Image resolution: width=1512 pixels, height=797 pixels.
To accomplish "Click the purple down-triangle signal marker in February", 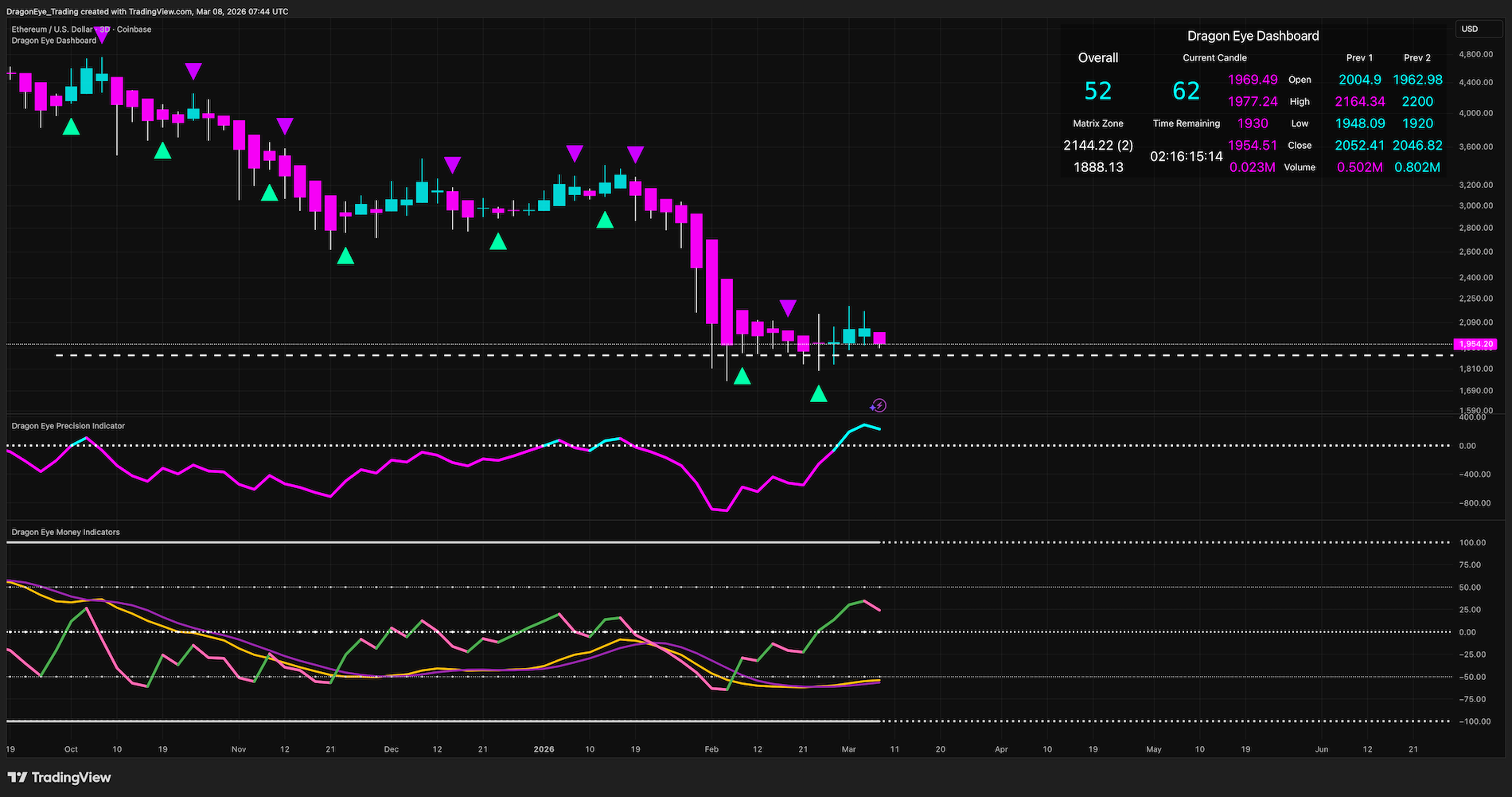I will 788,308.
